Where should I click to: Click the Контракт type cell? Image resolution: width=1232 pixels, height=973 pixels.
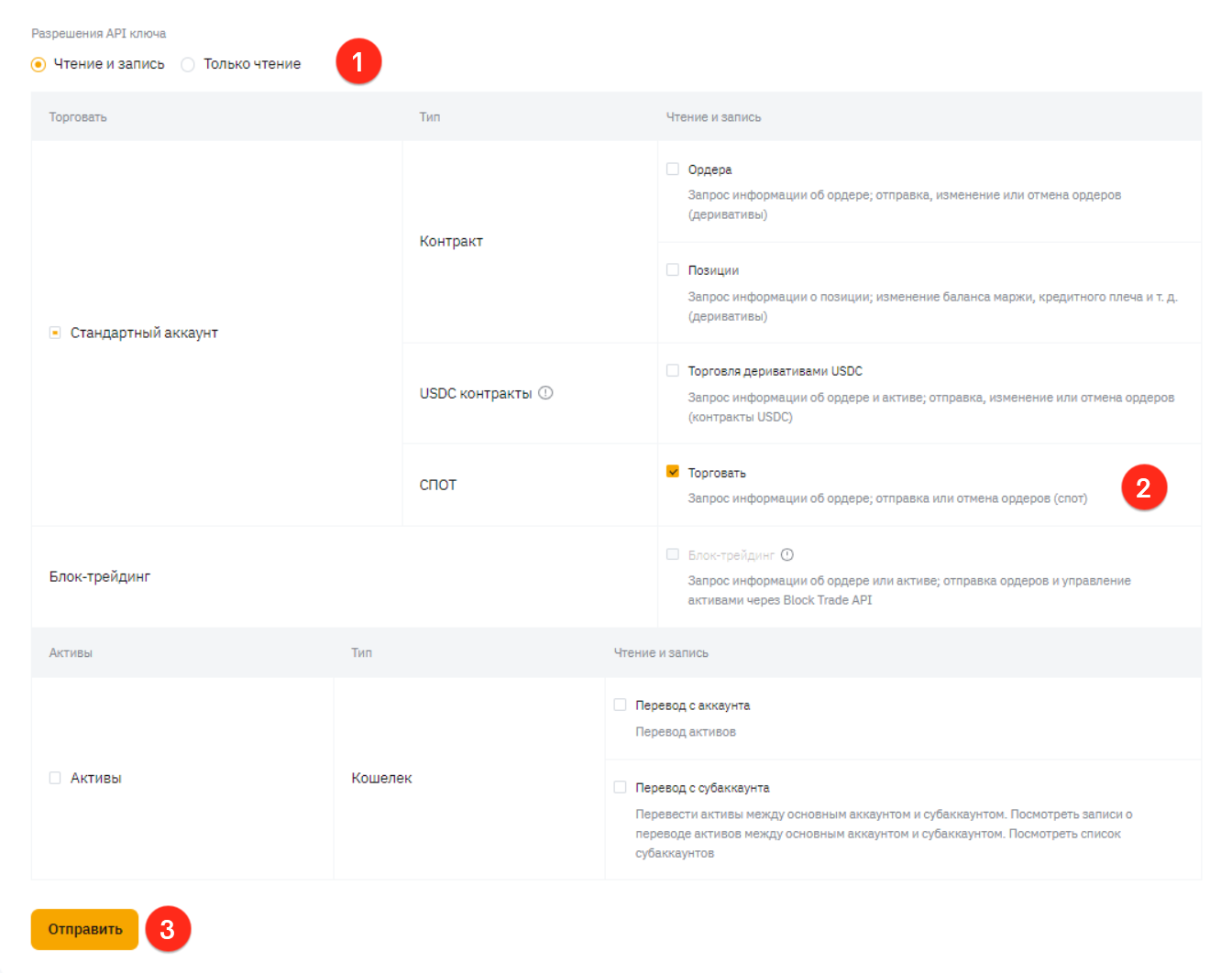click(451, 241)
